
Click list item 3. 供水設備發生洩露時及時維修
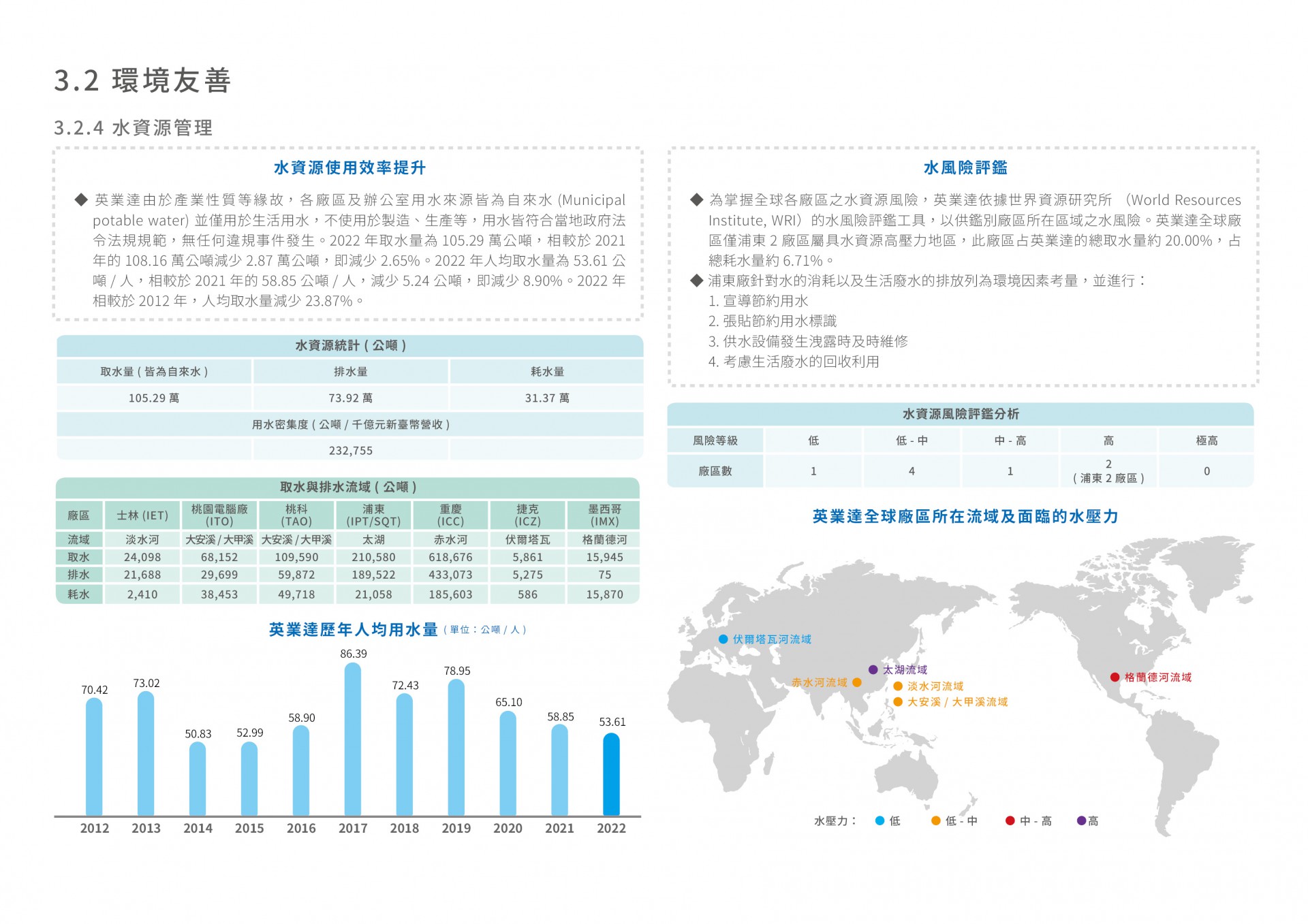(x=808, y=342)
